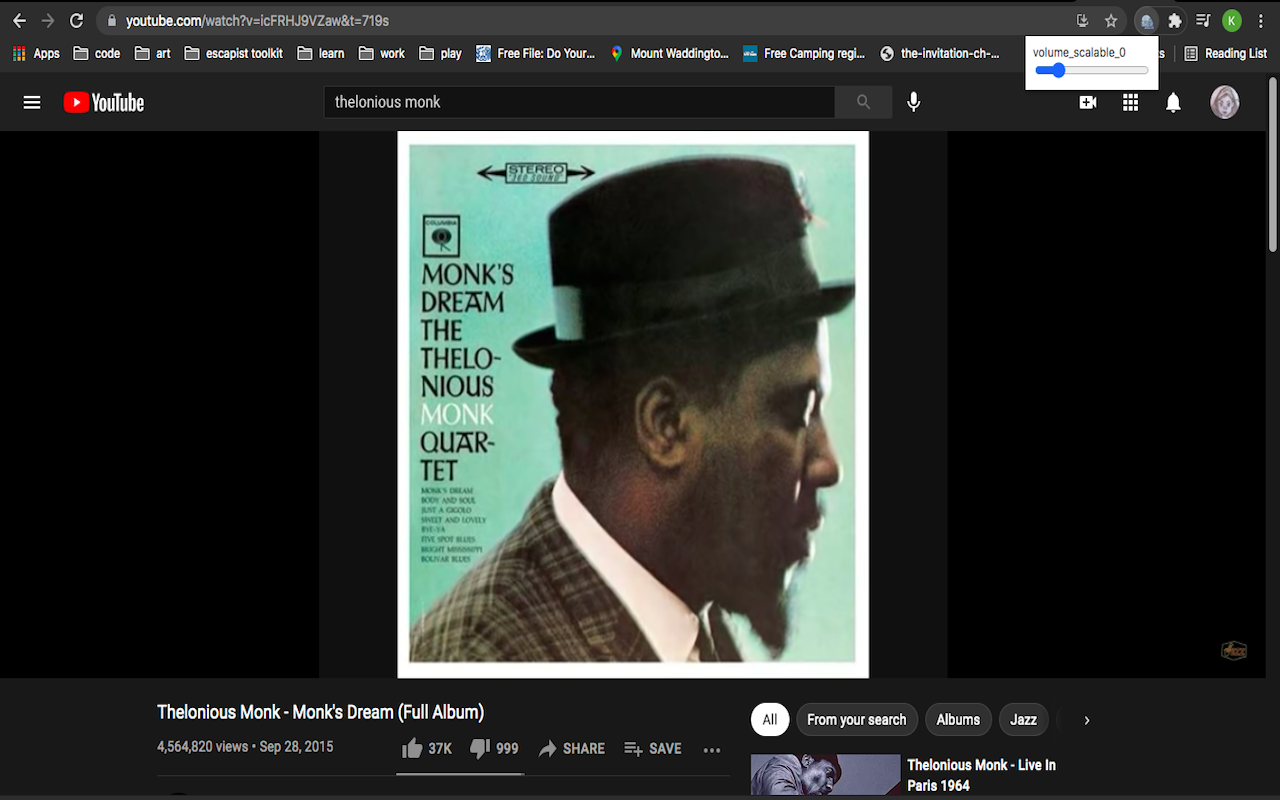Select the Jazz filter chip
This screenshot has height=800, width=1280.
1023,720
